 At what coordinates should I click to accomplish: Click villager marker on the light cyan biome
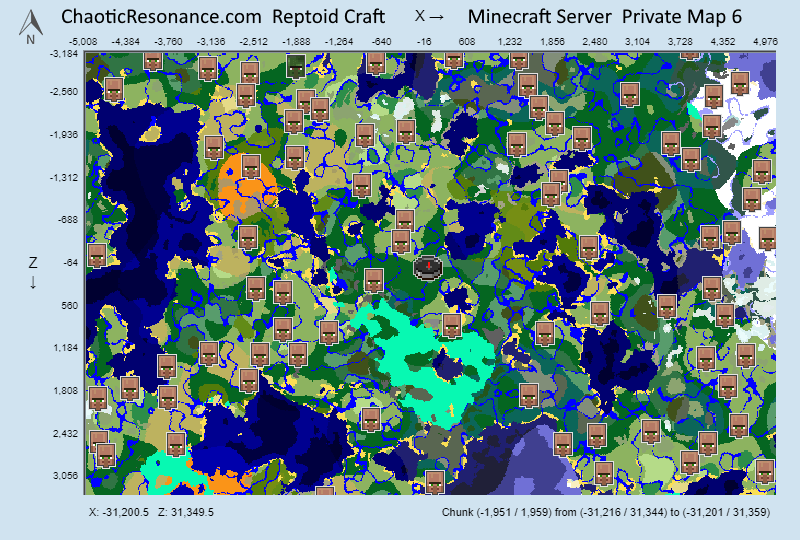tap(451, 326)
